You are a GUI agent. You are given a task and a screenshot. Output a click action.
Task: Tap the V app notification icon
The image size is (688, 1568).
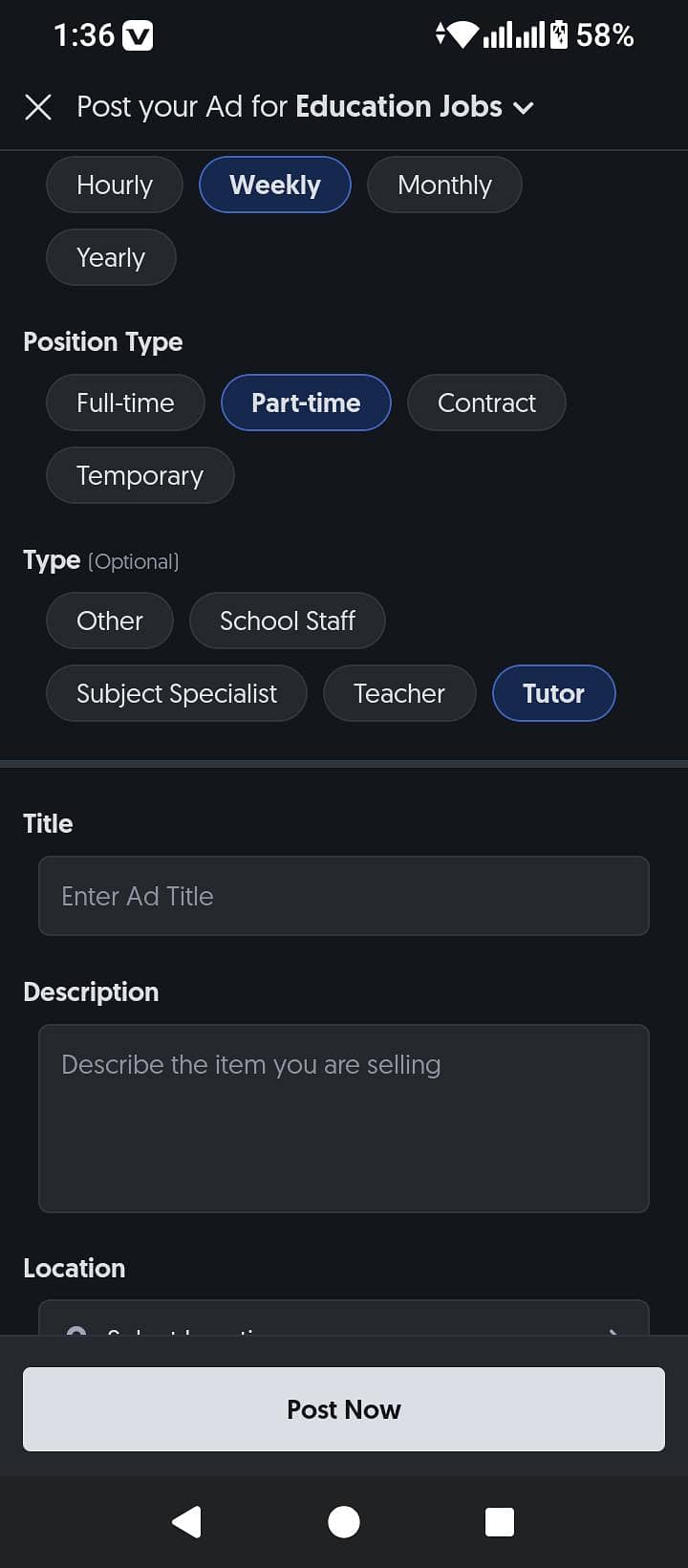[x=139, y=36]
